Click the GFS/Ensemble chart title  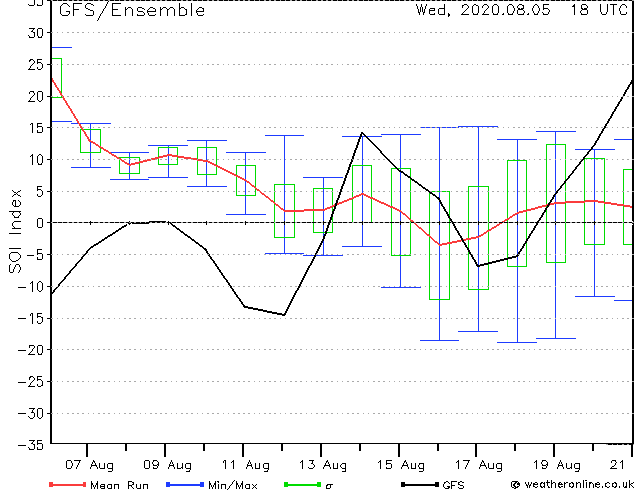pos(132,10)
